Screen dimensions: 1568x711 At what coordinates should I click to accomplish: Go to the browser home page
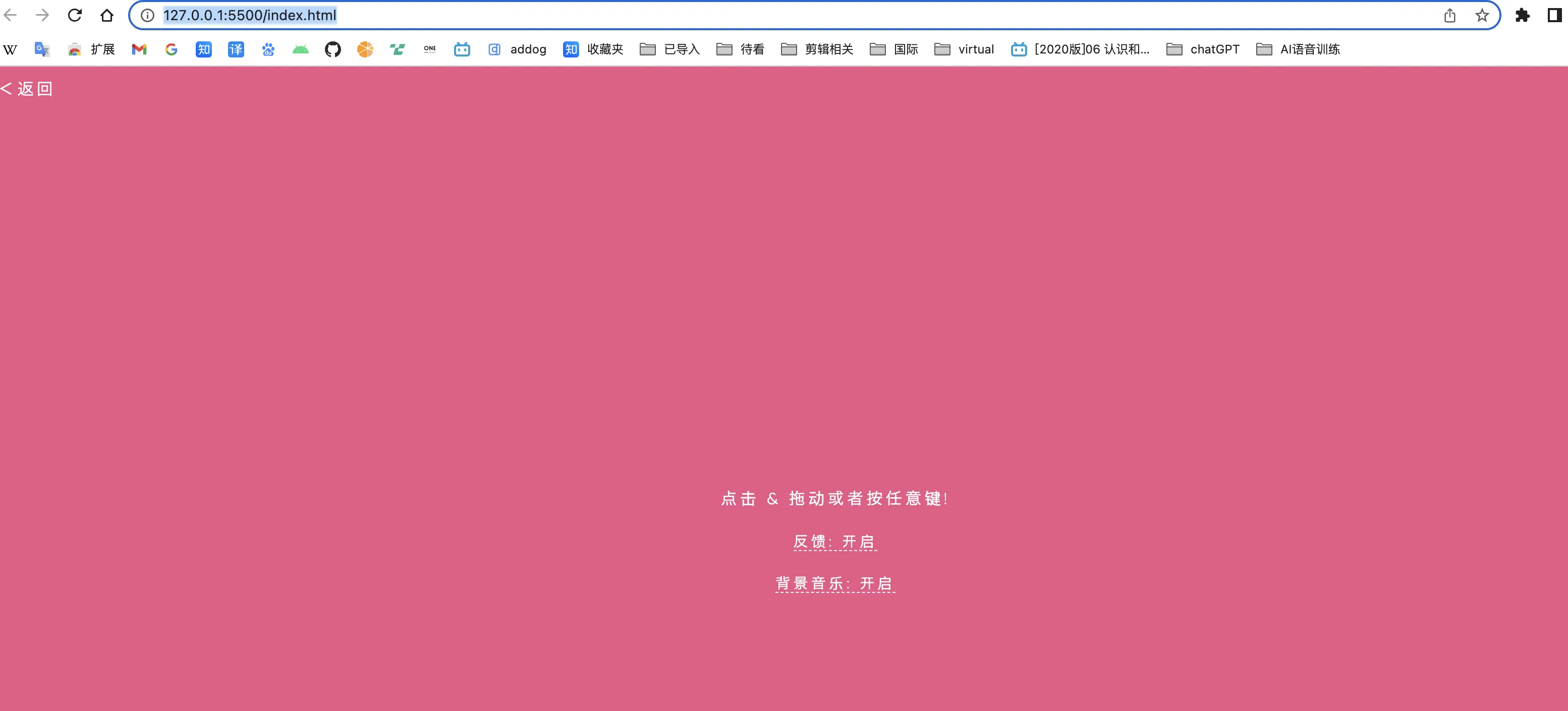coord(107,15)
